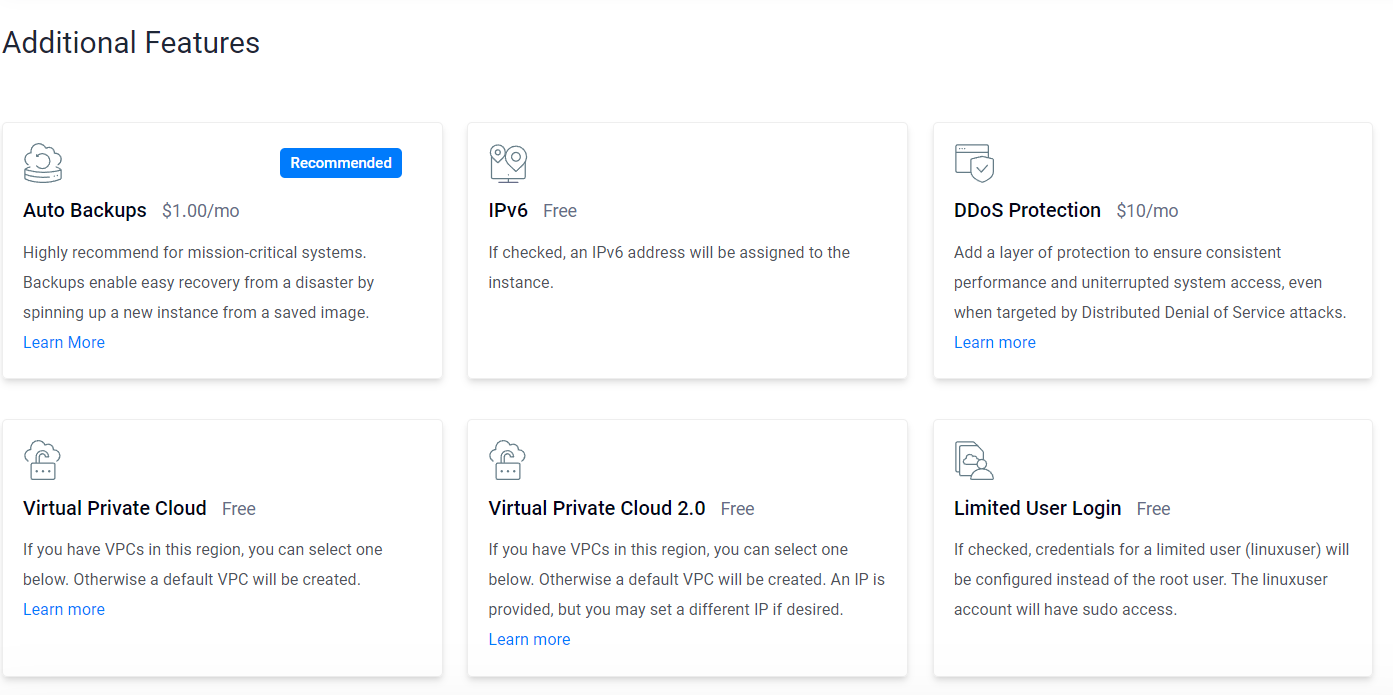
Task: Choose the Virtual Private Cloud title text
Action: (115, 508)
